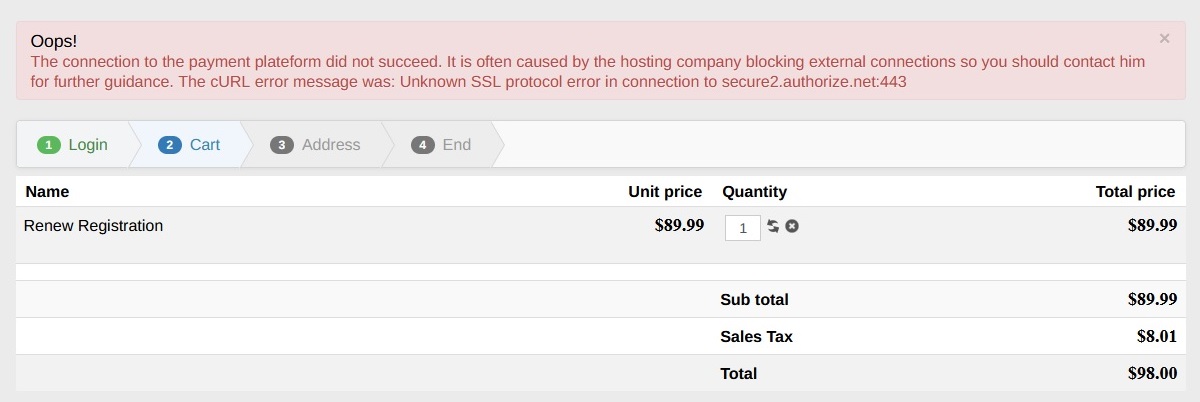Image resolution: width=1200 pixels, height=402 pixels.
Task: Click the Total price column header
Action: pyautogui.click(x=1135, y=192)
